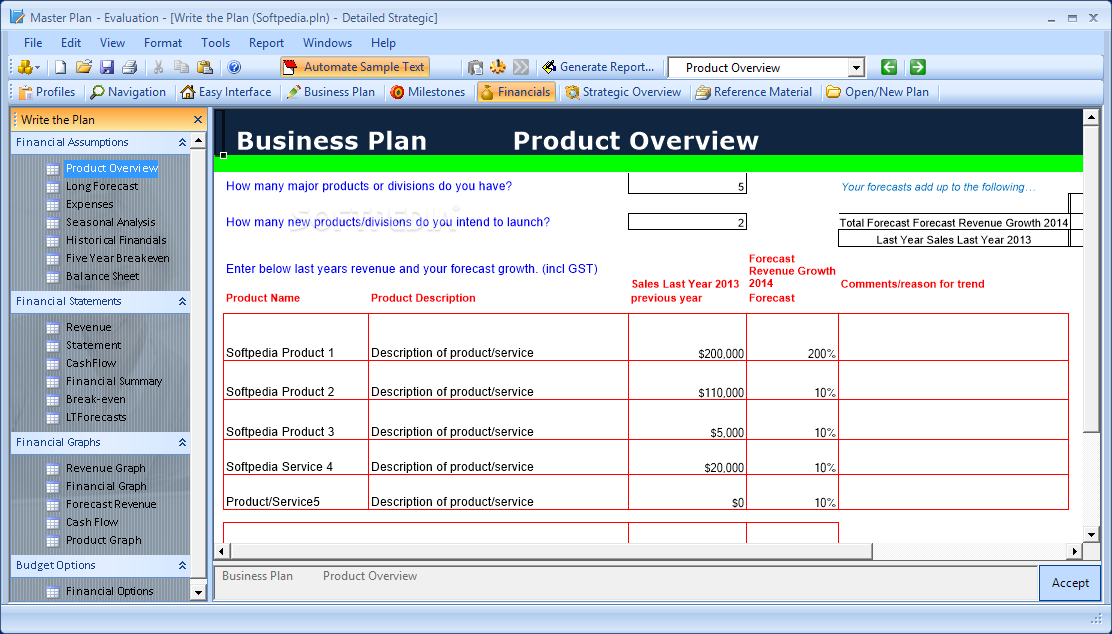Open the Windows menu
Screen dimensions: 1112x634
[x=327, y=43]
